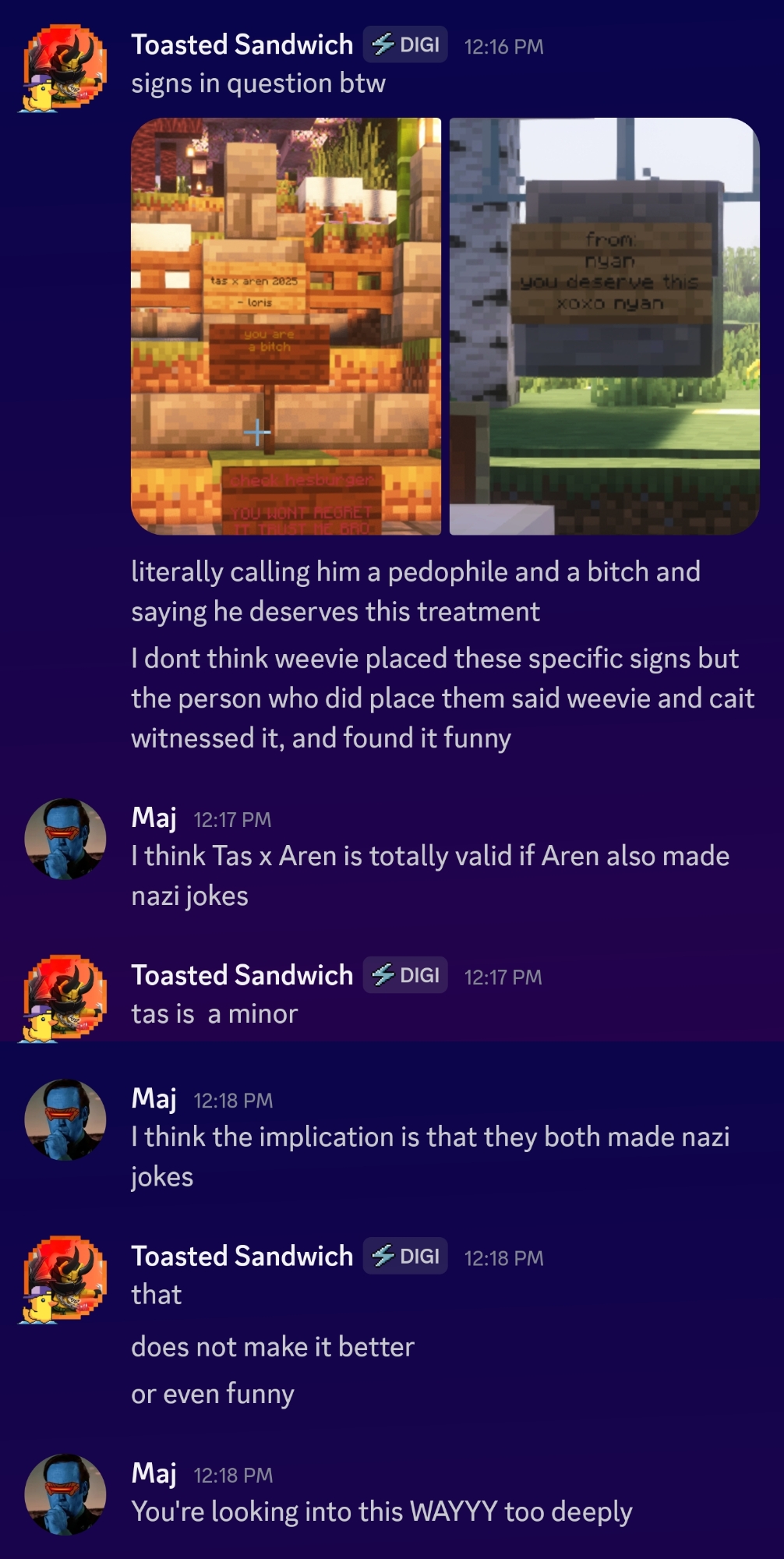Screen dimensions: 784x1559
Task: Open Toasted Sandwich's avatar at the 12:16 PM message
Action: tap(64, 67)
